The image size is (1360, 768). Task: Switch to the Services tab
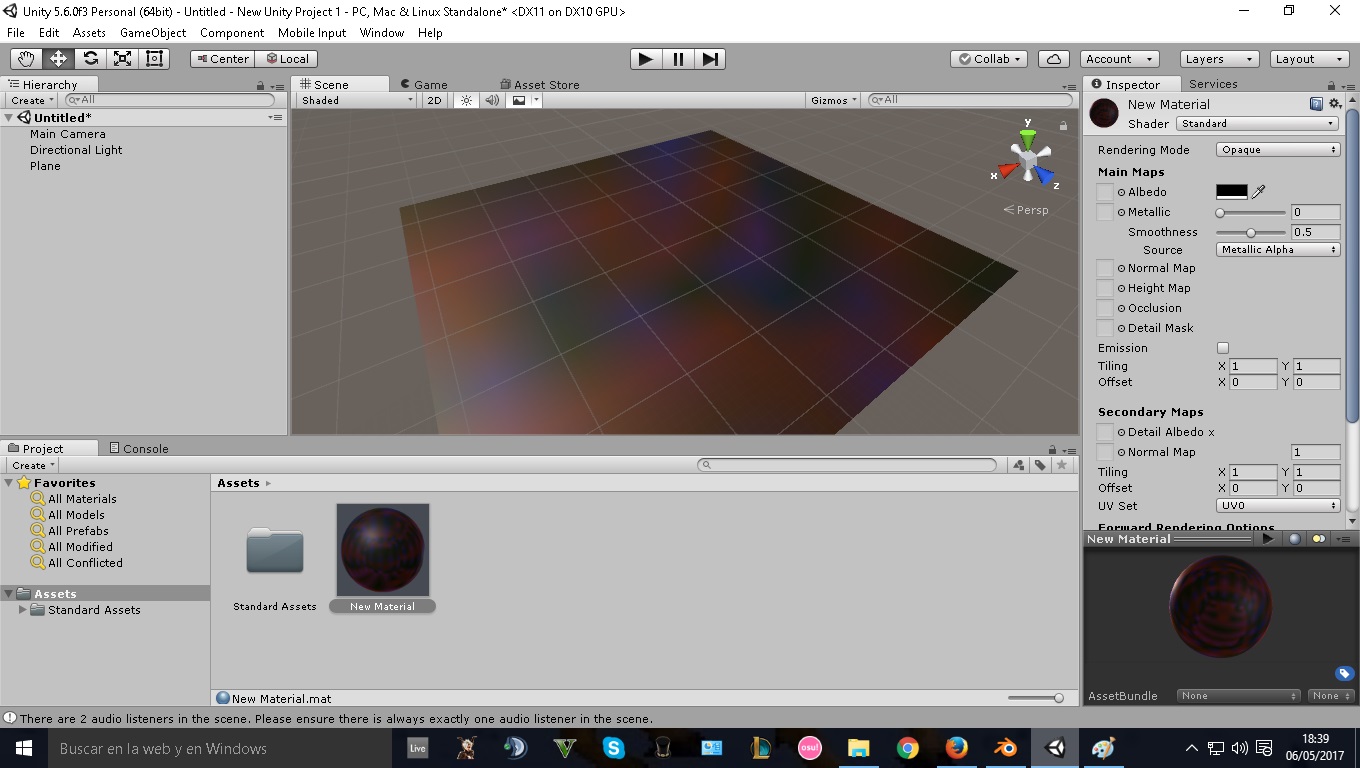tap(1213, 84)
